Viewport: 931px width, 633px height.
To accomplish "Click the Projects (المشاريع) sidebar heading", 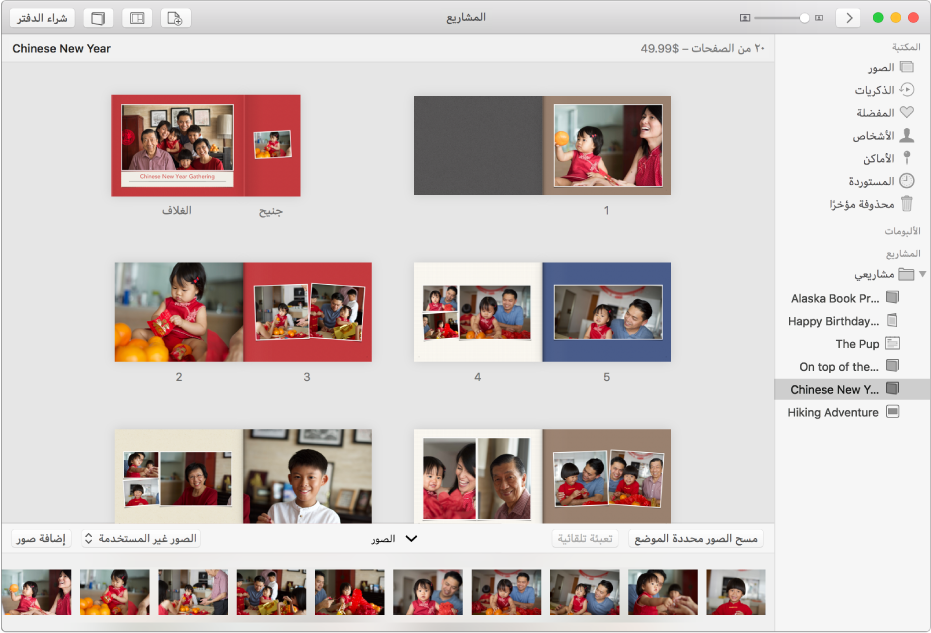I will (903, 254).
